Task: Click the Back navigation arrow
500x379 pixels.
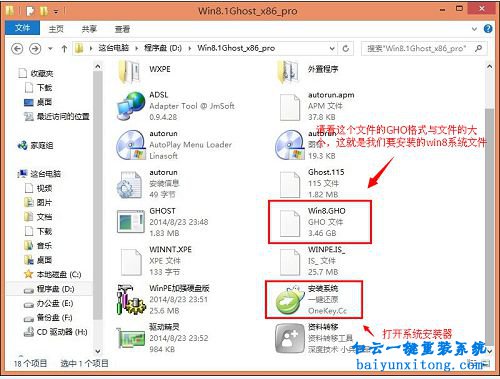Action: [x=17, y=49]
